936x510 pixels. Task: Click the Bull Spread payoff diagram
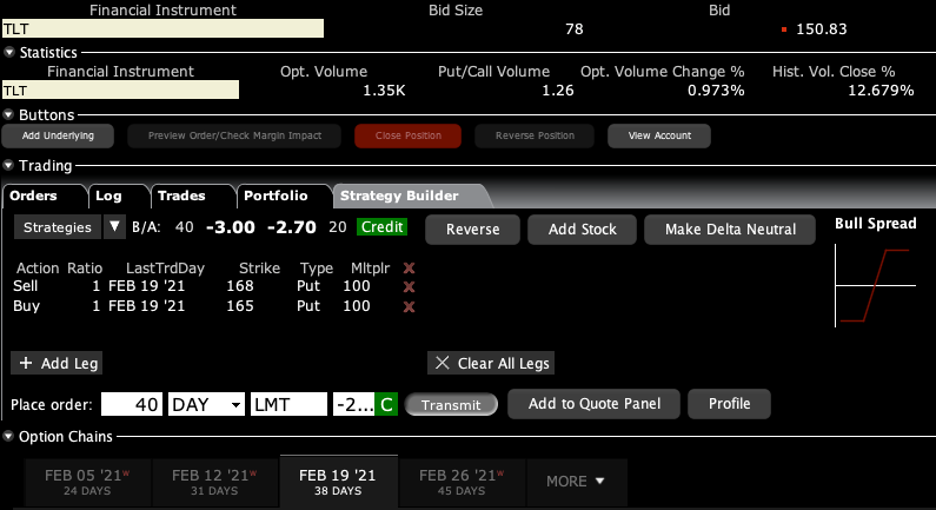(875, 286)
